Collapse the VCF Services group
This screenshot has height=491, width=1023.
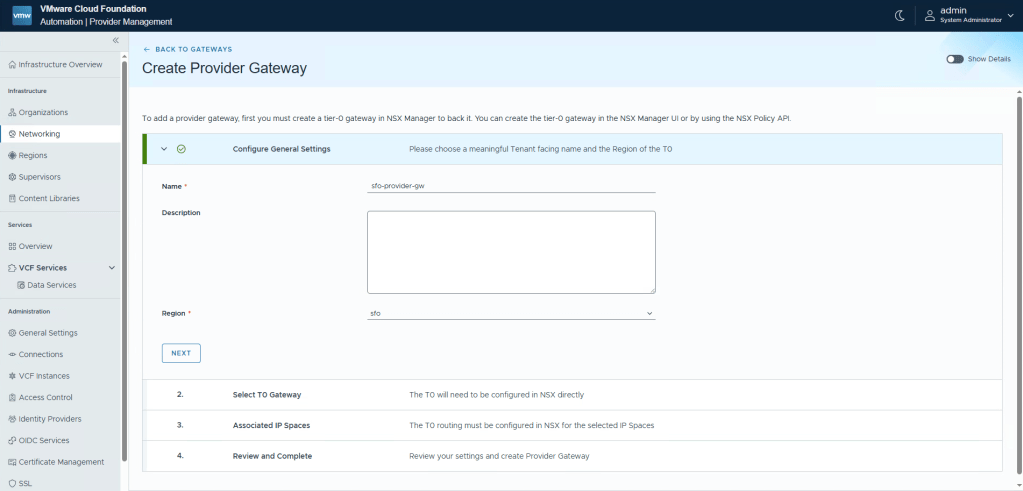(111, 268)
